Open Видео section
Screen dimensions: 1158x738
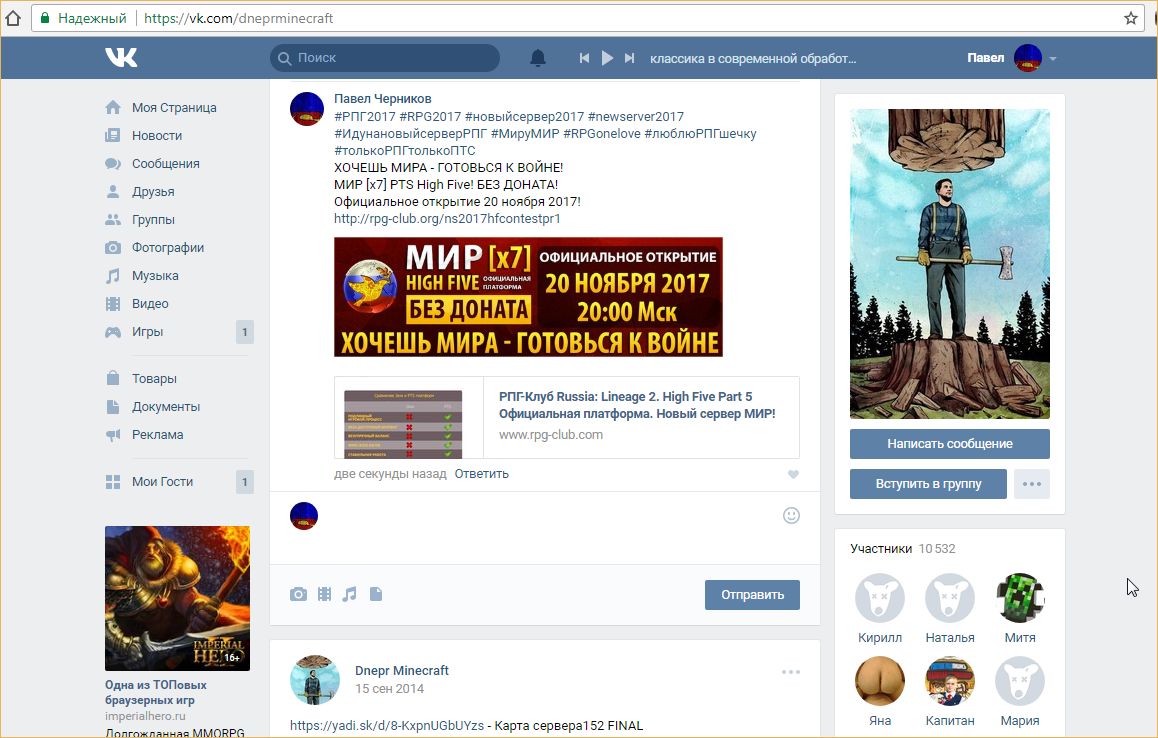point(150,304)
